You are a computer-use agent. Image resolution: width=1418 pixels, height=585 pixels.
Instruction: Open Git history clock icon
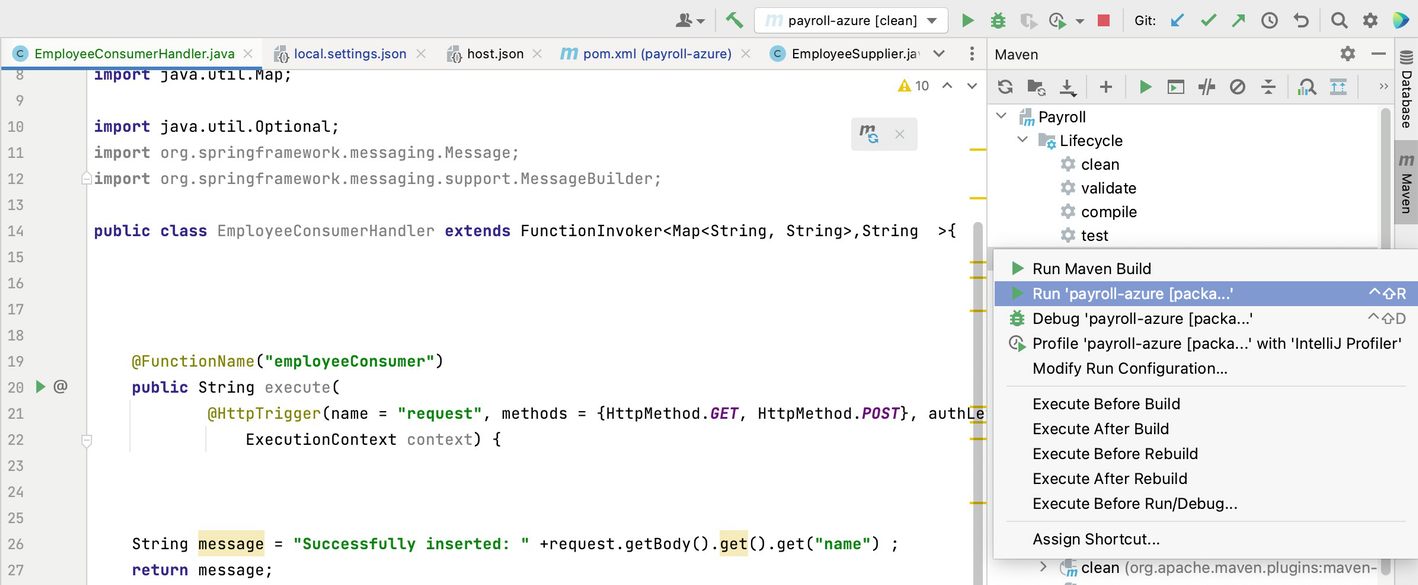coord(1269,20)
